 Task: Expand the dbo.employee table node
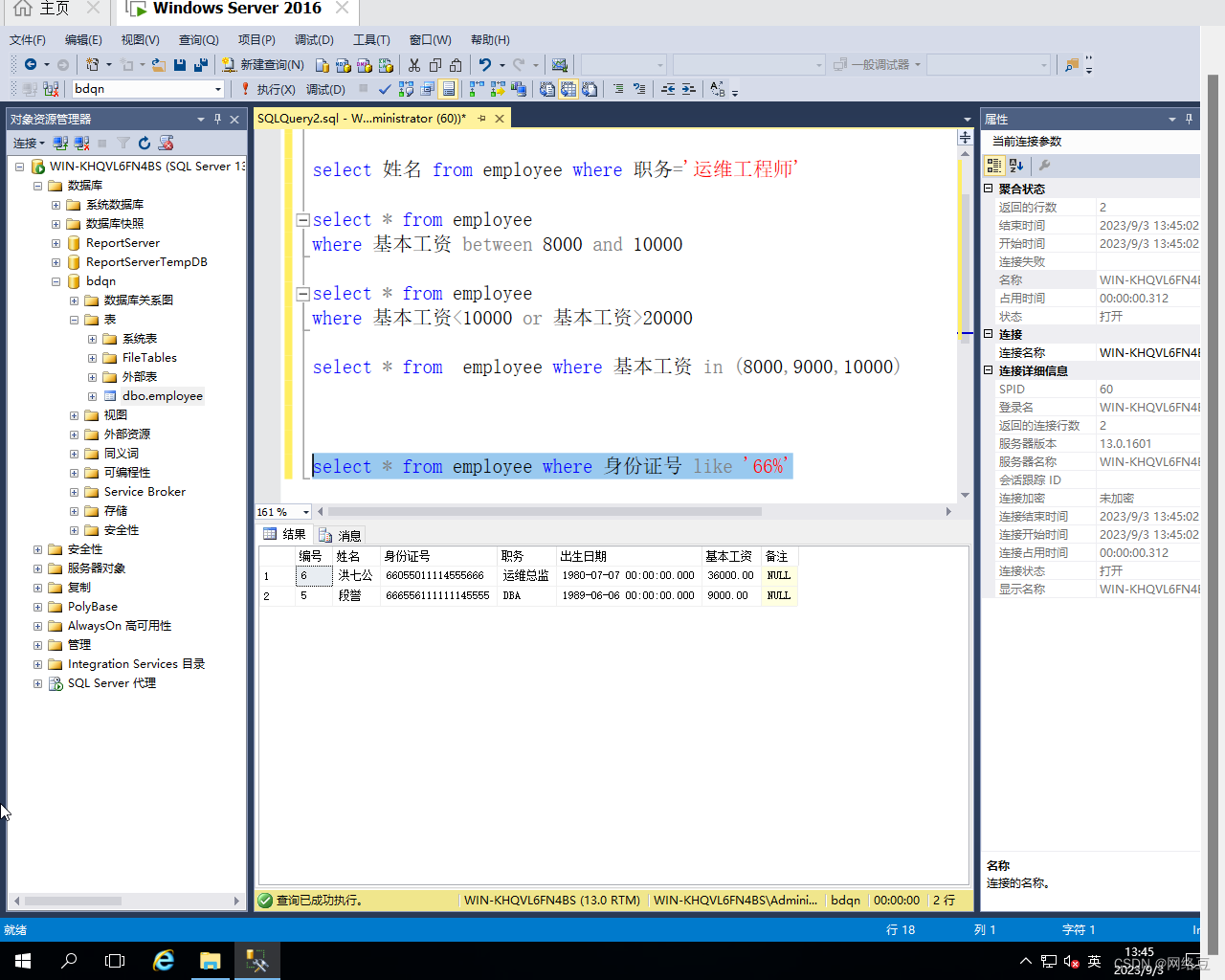[x=92, y=396]
